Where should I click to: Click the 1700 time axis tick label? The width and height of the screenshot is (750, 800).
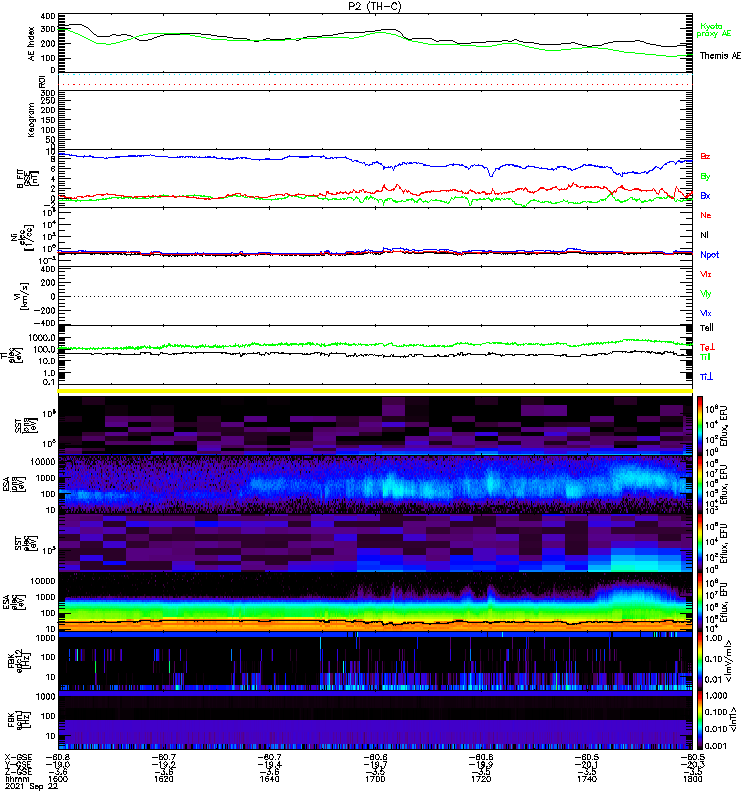[375, 779]
